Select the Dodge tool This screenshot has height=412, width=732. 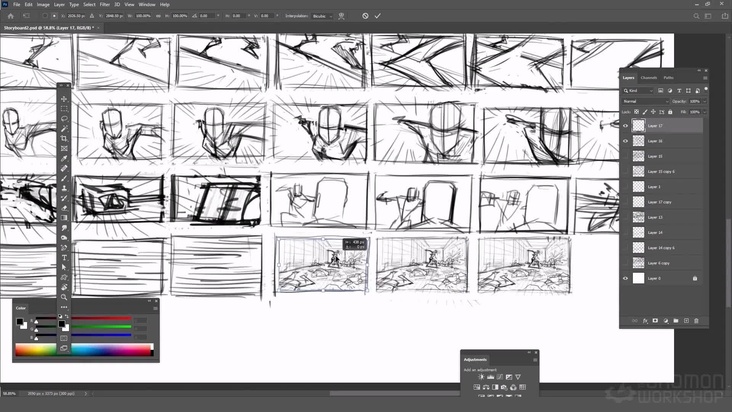tap(64, 237)
